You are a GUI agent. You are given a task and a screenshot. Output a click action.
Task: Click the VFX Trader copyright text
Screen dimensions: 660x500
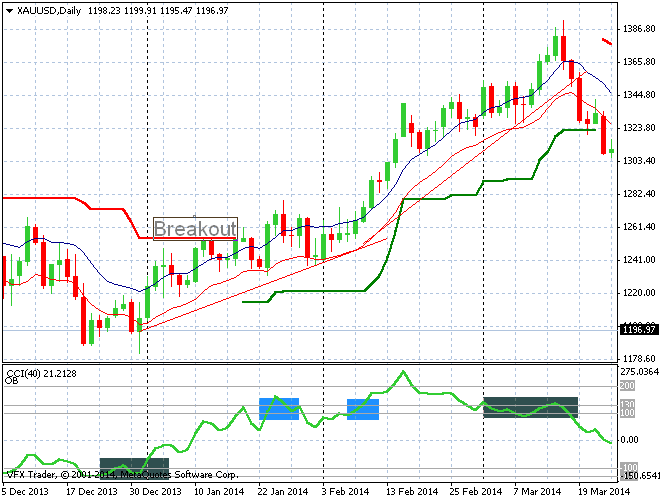(120, 473)
